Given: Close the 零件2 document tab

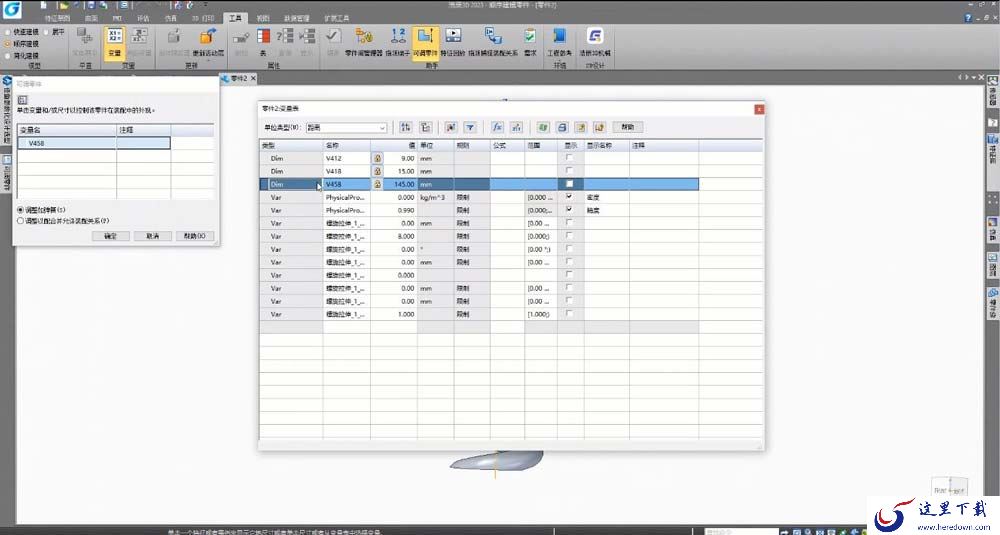Looking at the screenshot, I should tap(253, 78).
